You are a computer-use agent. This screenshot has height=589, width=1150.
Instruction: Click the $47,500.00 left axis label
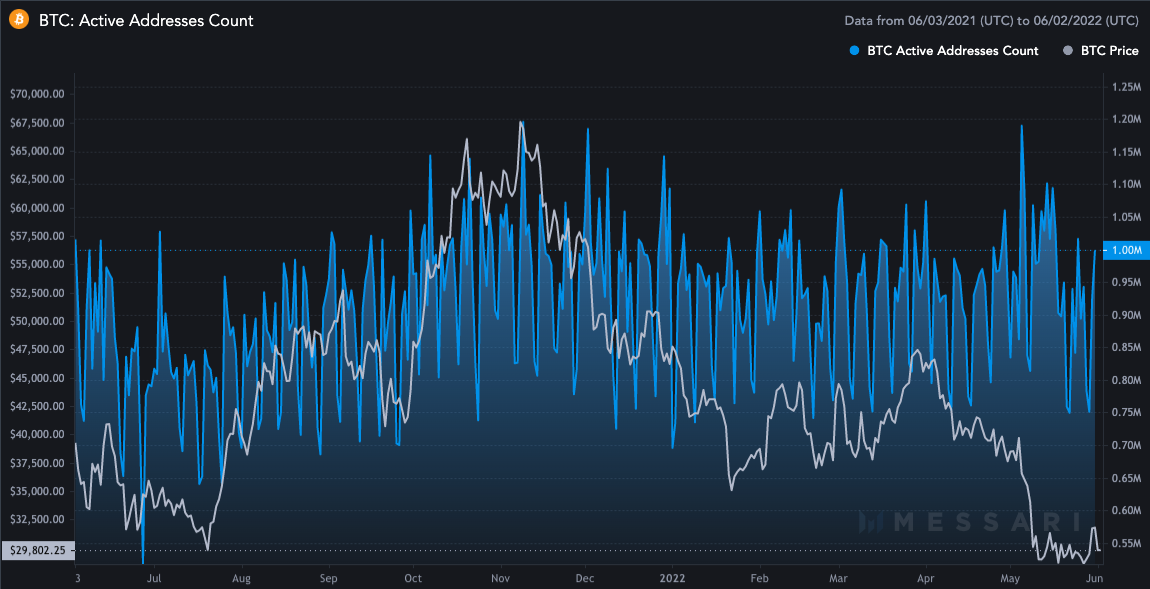37,349
